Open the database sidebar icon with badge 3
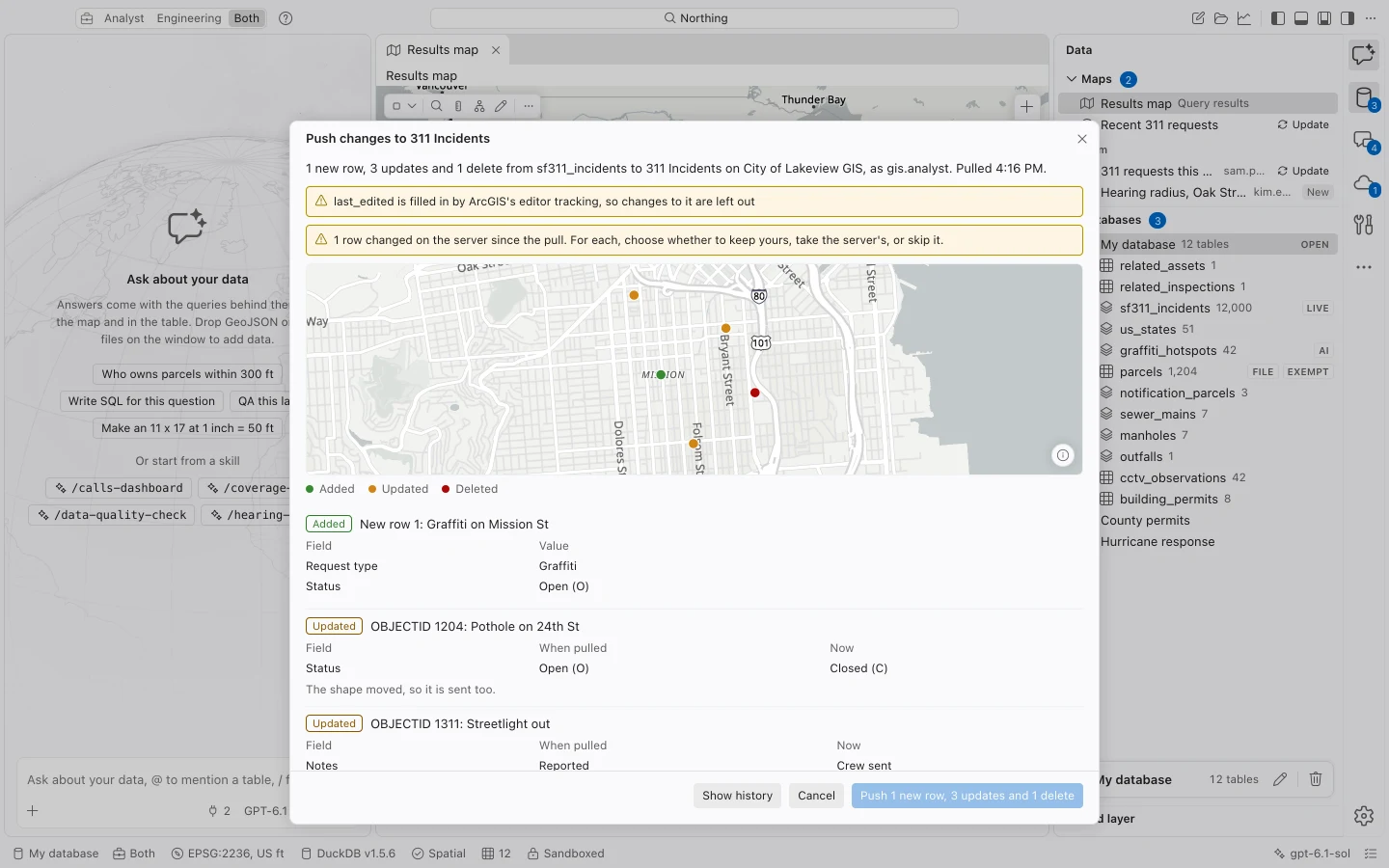Viewport: 1389px width, 868px height. (x=1363, y=97)
